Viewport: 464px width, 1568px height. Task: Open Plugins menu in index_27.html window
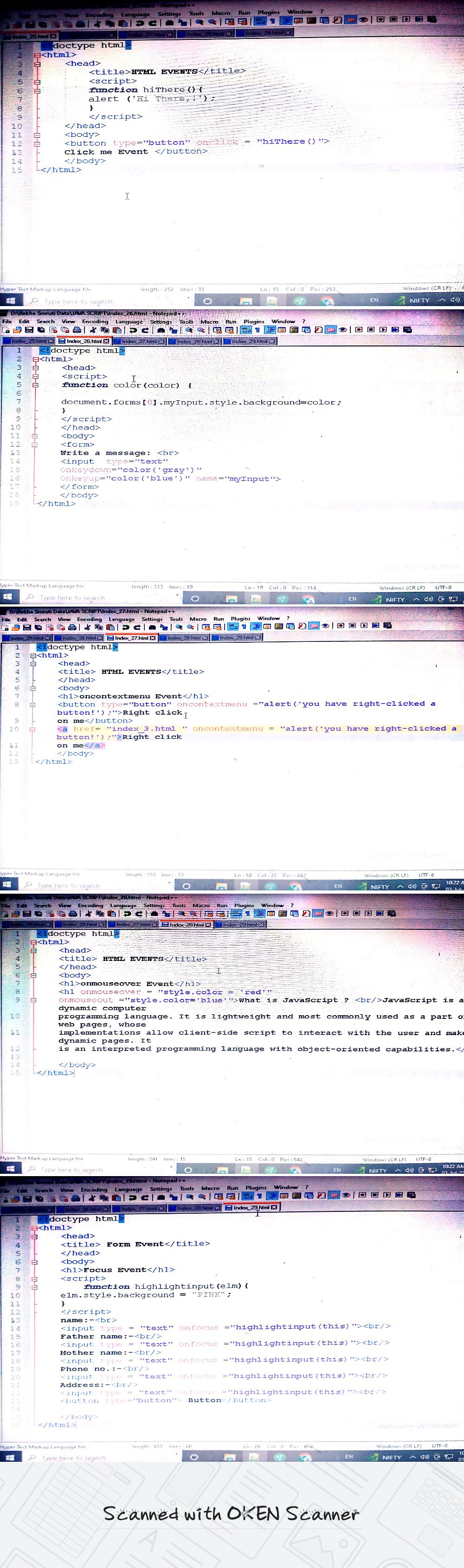(x=240, y=619)
